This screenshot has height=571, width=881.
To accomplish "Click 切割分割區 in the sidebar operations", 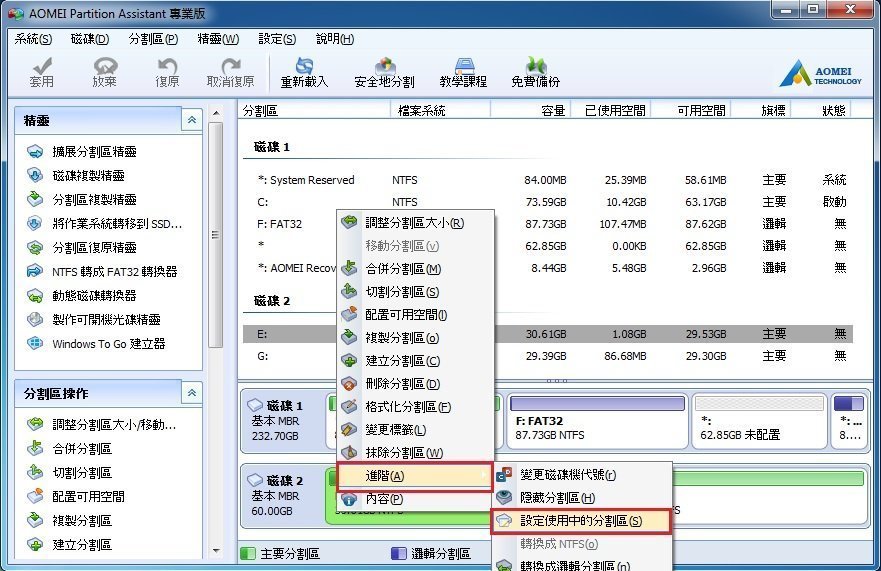I will [70, 473].
